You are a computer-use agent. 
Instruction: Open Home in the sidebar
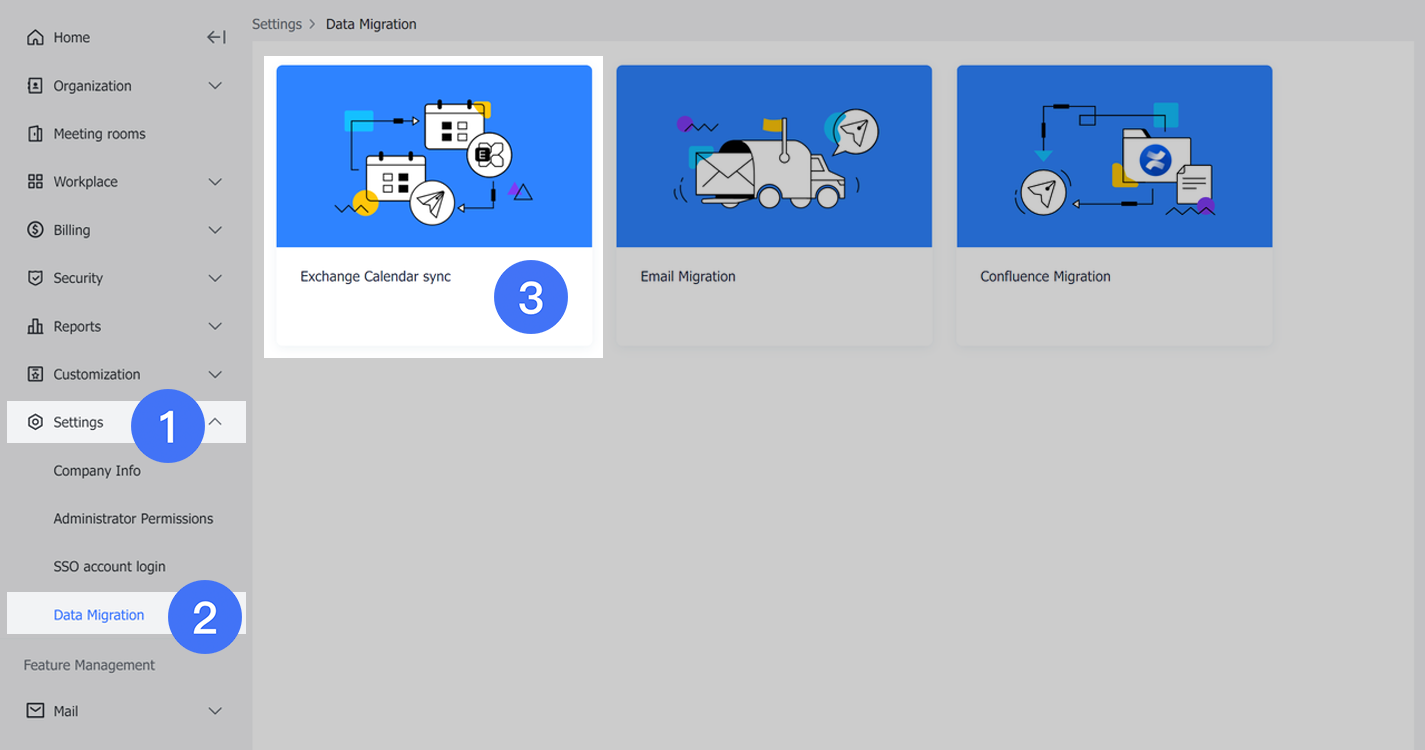(71, 38)
